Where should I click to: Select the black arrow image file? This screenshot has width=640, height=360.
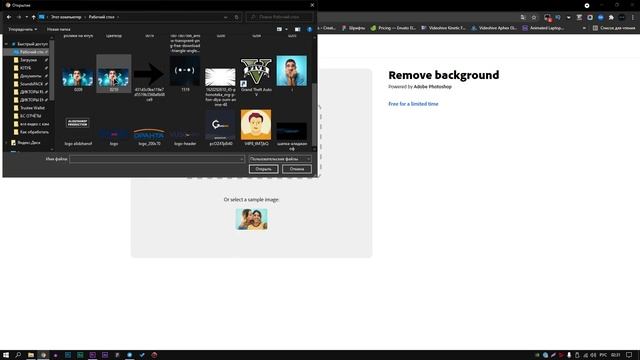pos(149,75)
